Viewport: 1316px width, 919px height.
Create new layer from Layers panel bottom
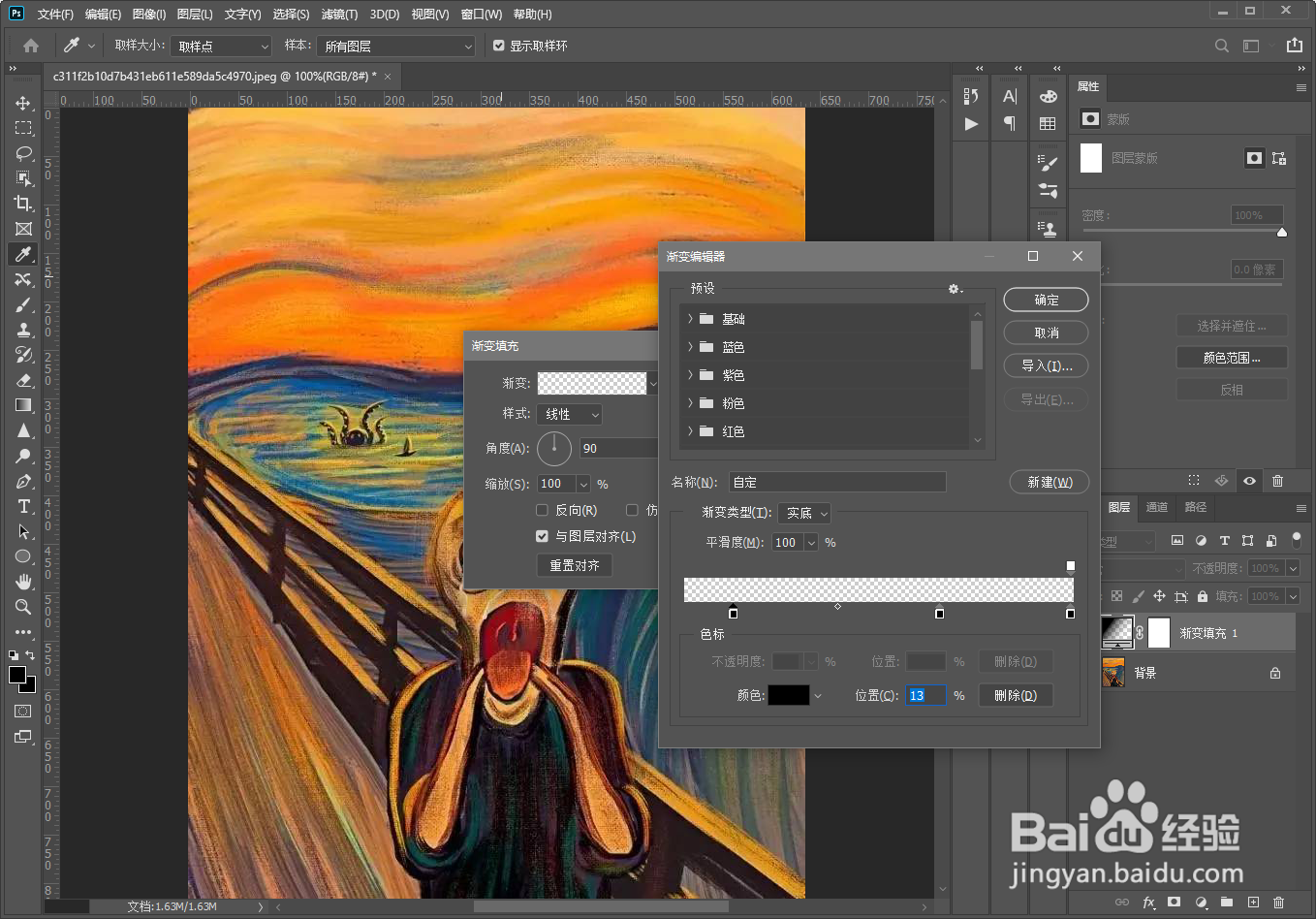click(x=1253, y=903)
